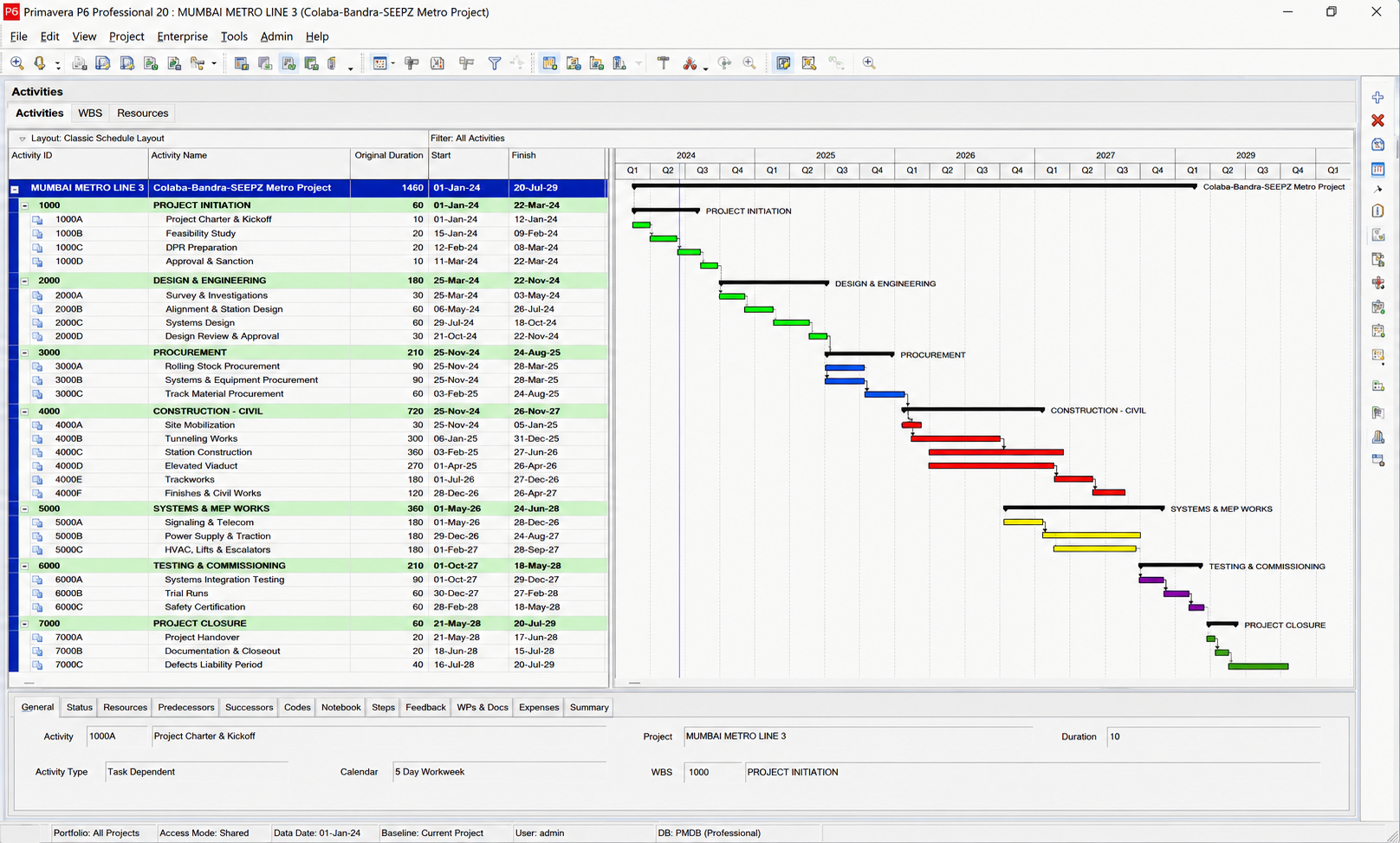Select the Feasibility Study activity row
This screenshot has height=843, width=1400.
308,234
